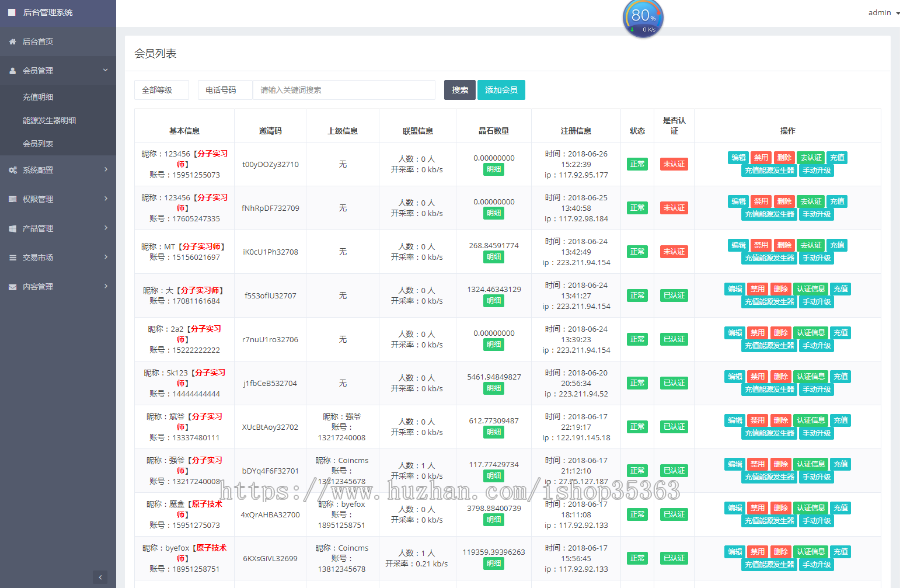The height and width of the screenshot is (588, 900).
Task: Click 编辑 for account 15951275073
Action: coord(735,508)
